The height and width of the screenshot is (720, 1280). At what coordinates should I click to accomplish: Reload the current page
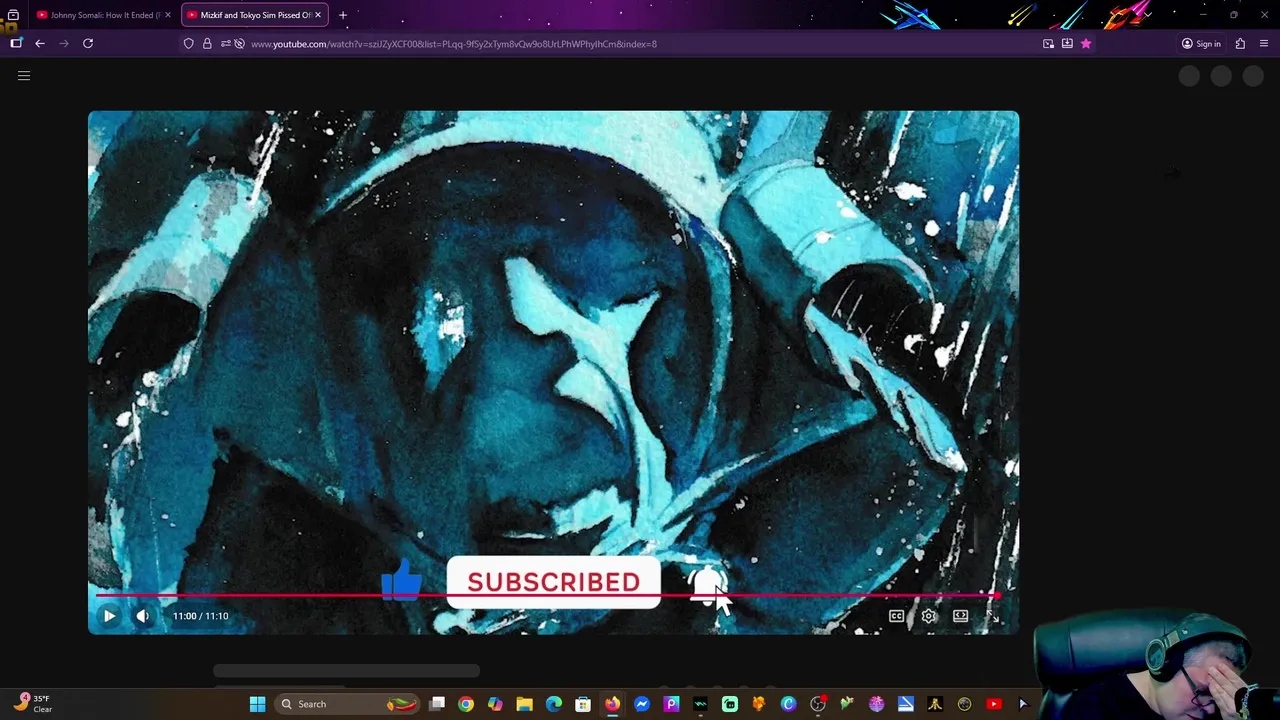88,44
